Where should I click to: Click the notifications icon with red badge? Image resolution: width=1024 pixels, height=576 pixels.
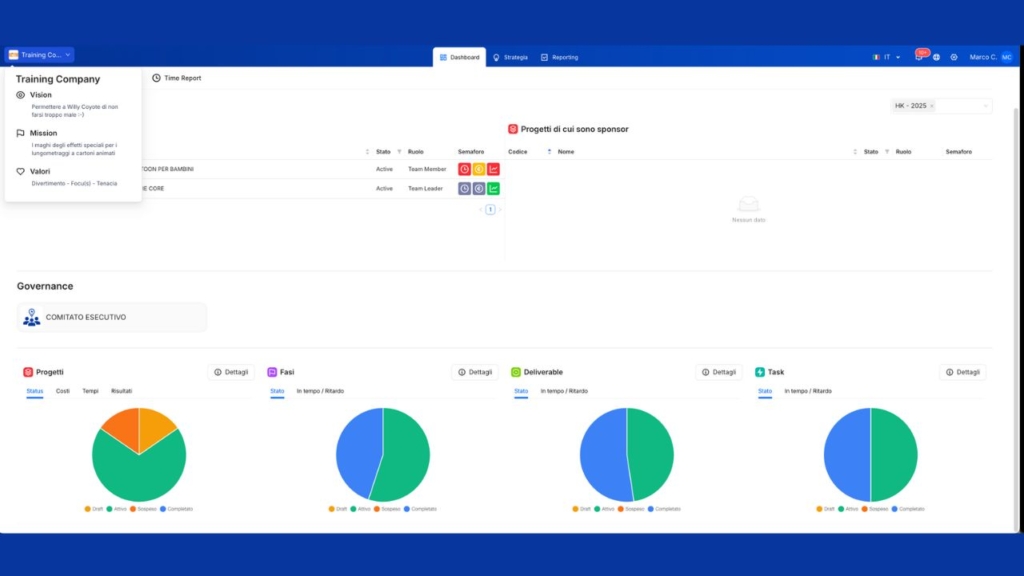(919, 57)
